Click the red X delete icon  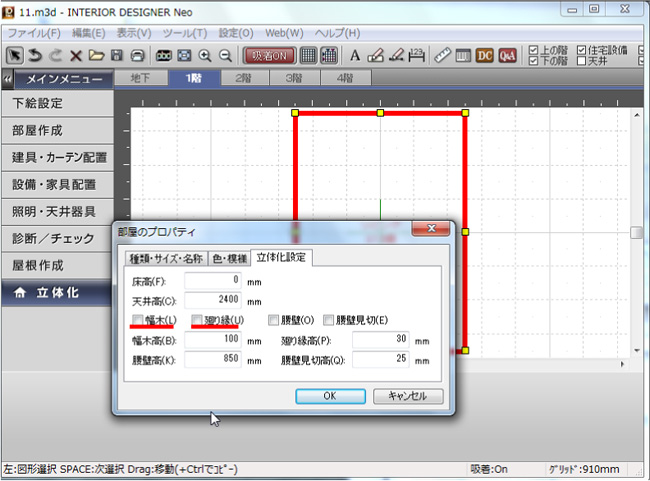[75, 55]
